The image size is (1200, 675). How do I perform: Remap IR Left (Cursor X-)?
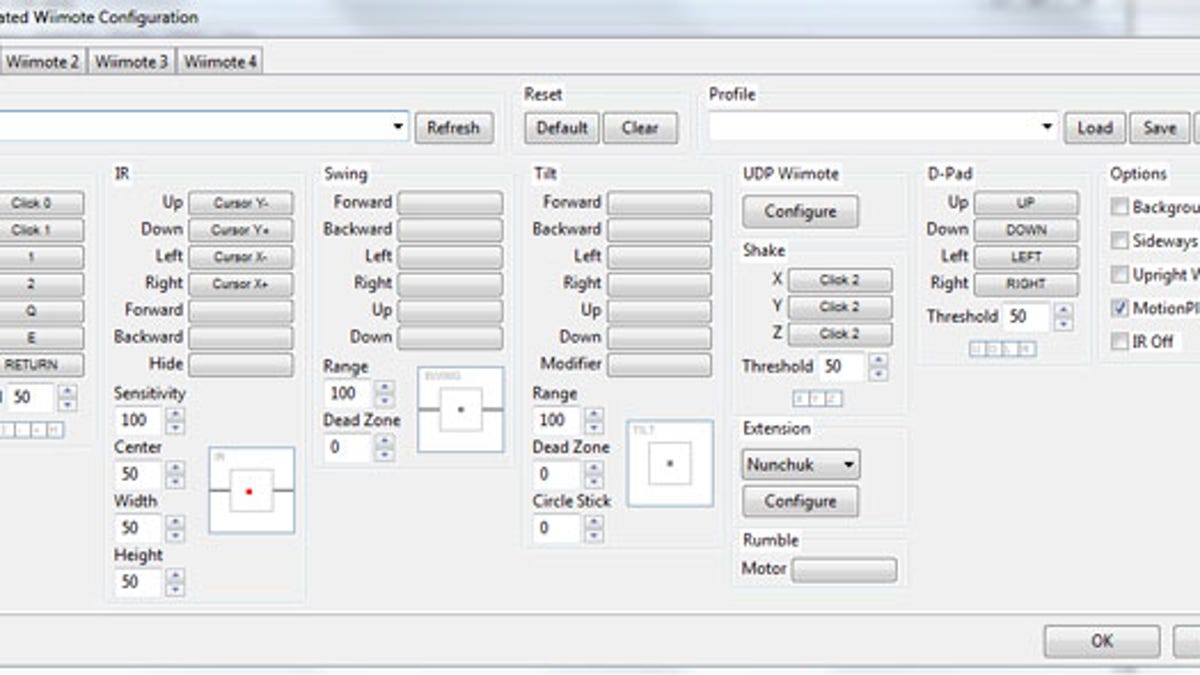[240, 257]
